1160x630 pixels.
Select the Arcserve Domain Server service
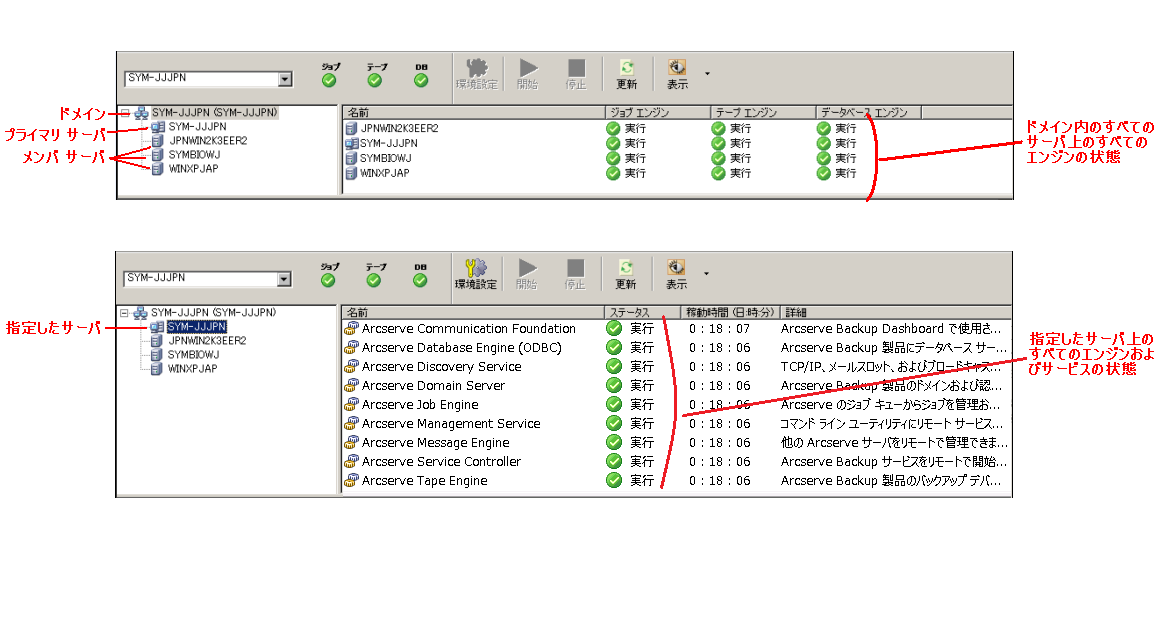433,386
